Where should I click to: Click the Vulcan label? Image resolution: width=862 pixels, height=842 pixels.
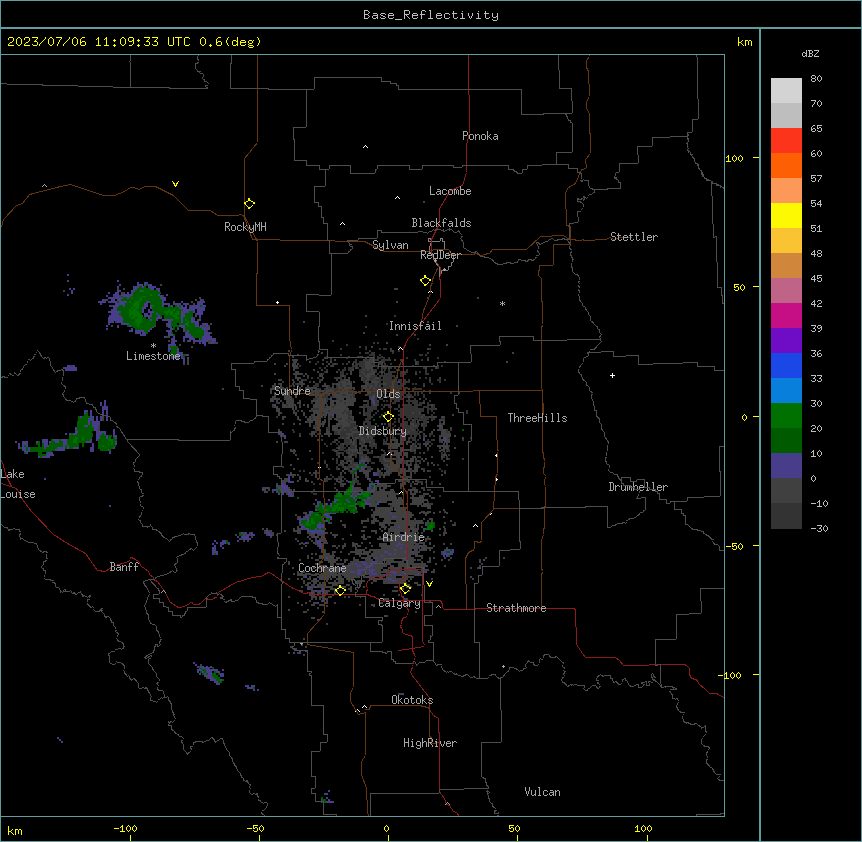[x=543, y=792]
